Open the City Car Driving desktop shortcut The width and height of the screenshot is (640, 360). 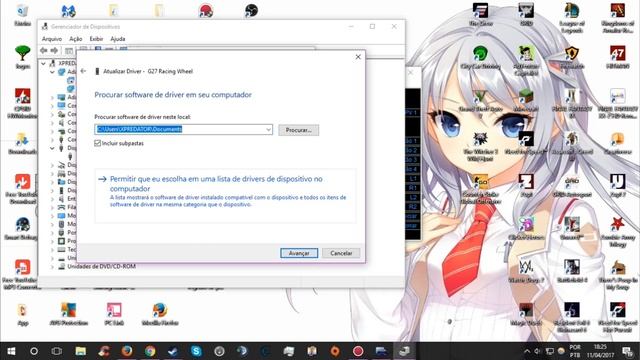coord(480,57)
